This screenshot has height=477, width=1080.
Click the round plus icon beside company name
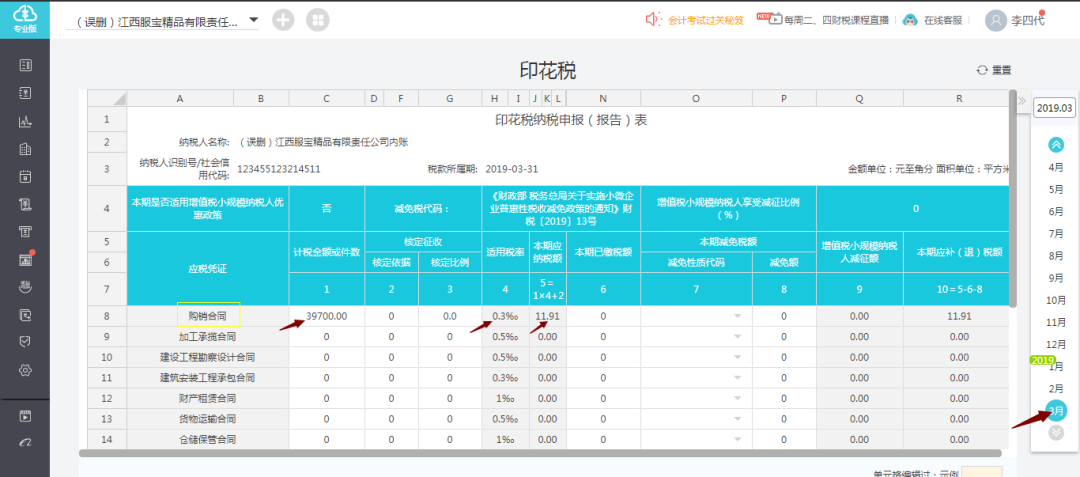[284, 20]
